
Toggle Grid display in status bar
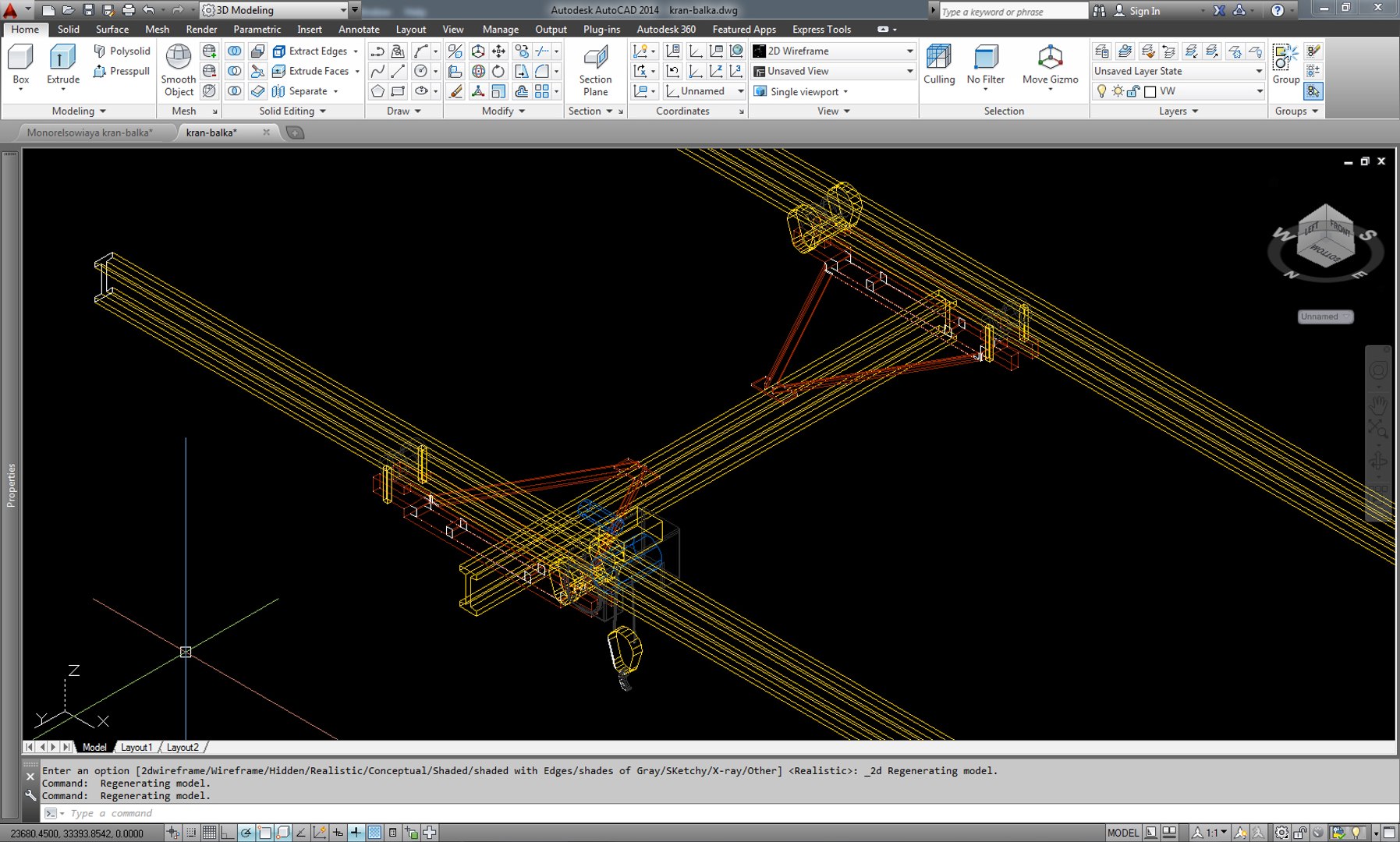tap(209, 833)
